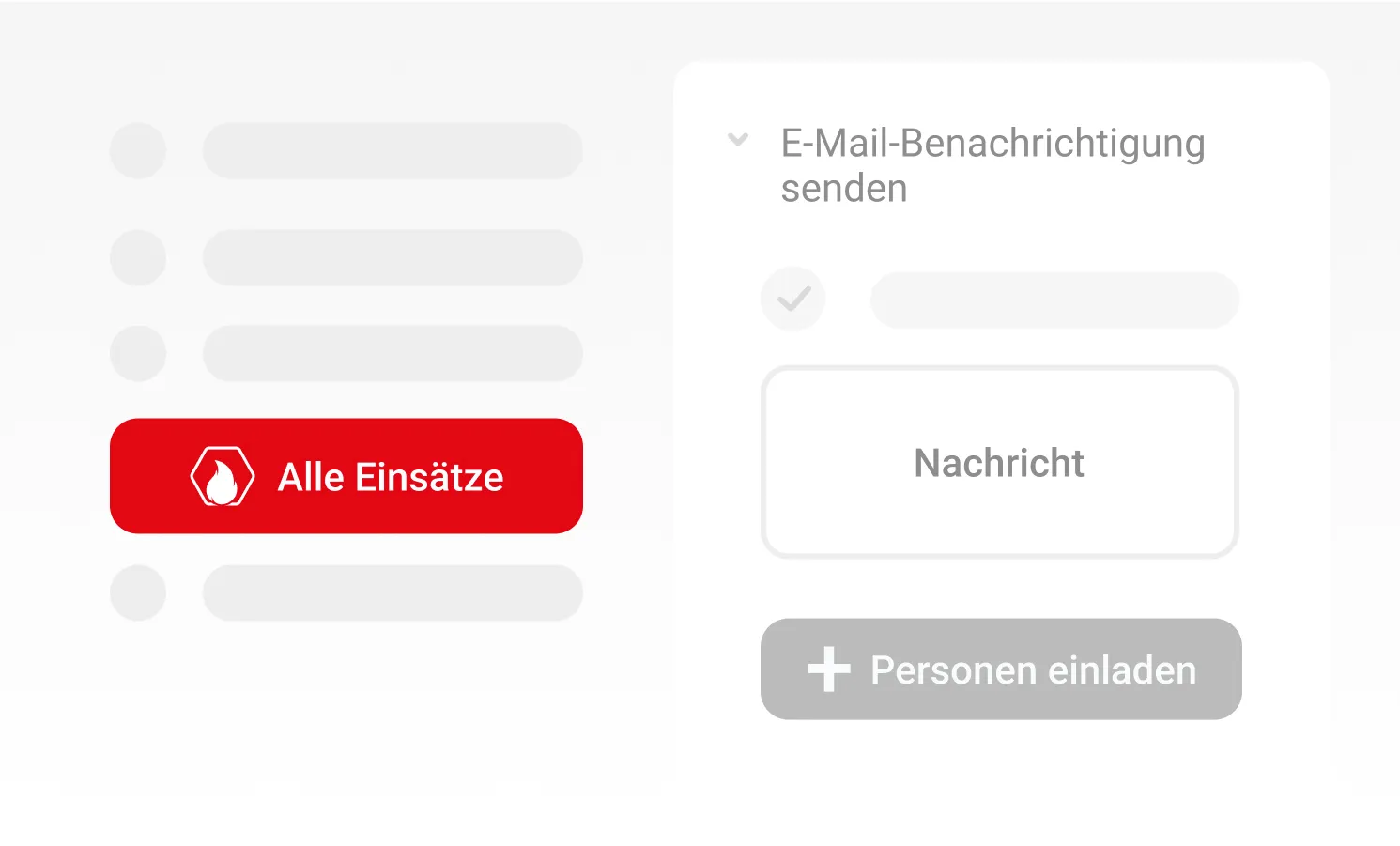Open the Alle Einsätze menu entry
Screen dimensions: 1400x846
391,477
